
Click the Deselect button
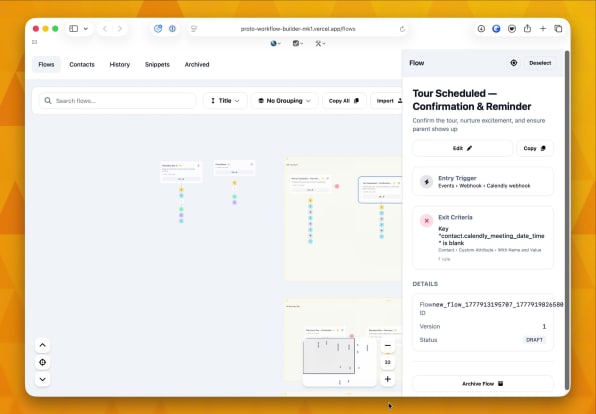(x=540, y=63)
